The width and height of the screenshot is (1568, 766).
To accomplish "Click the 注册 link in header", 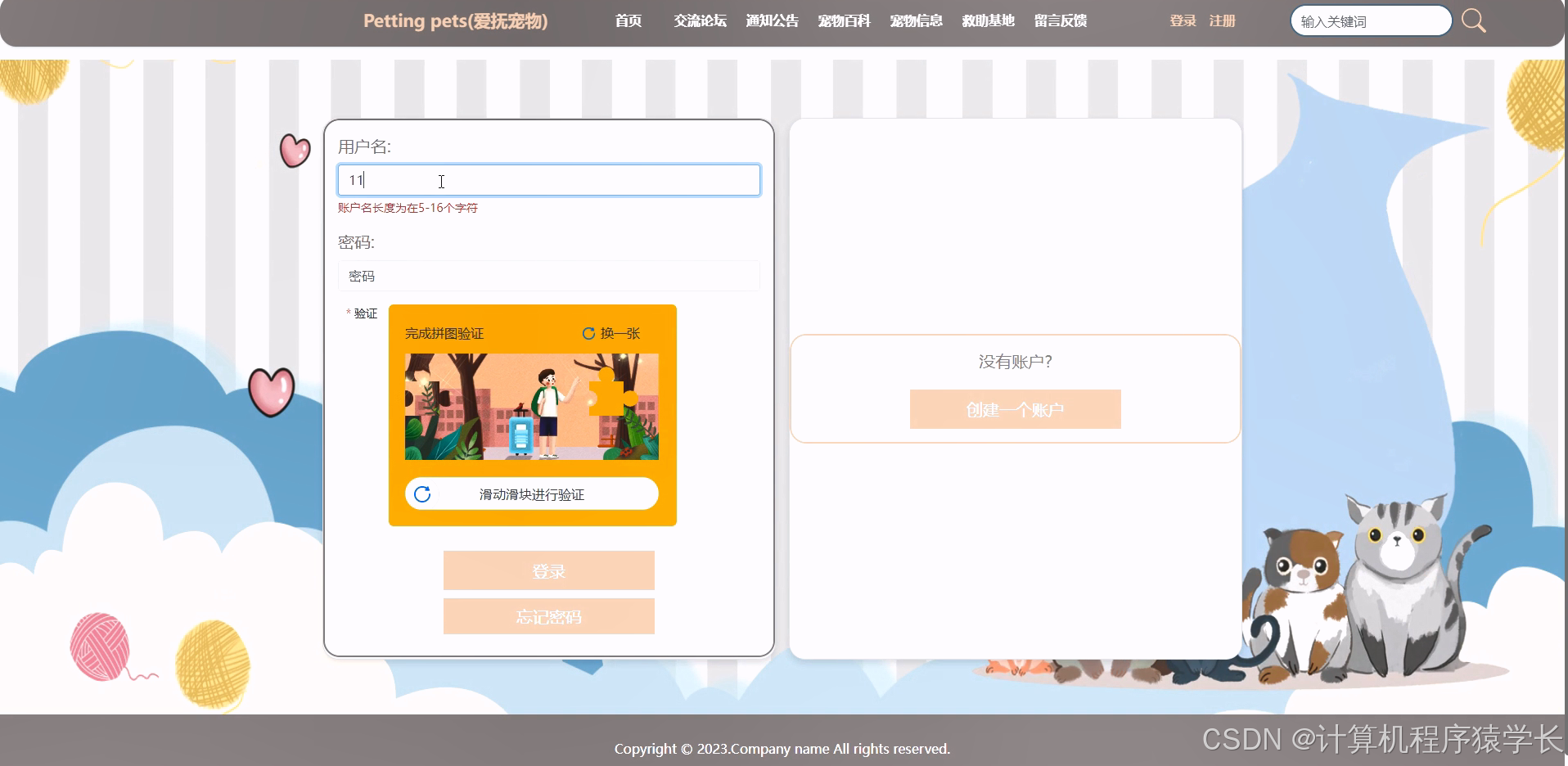I will point(1222,20).
